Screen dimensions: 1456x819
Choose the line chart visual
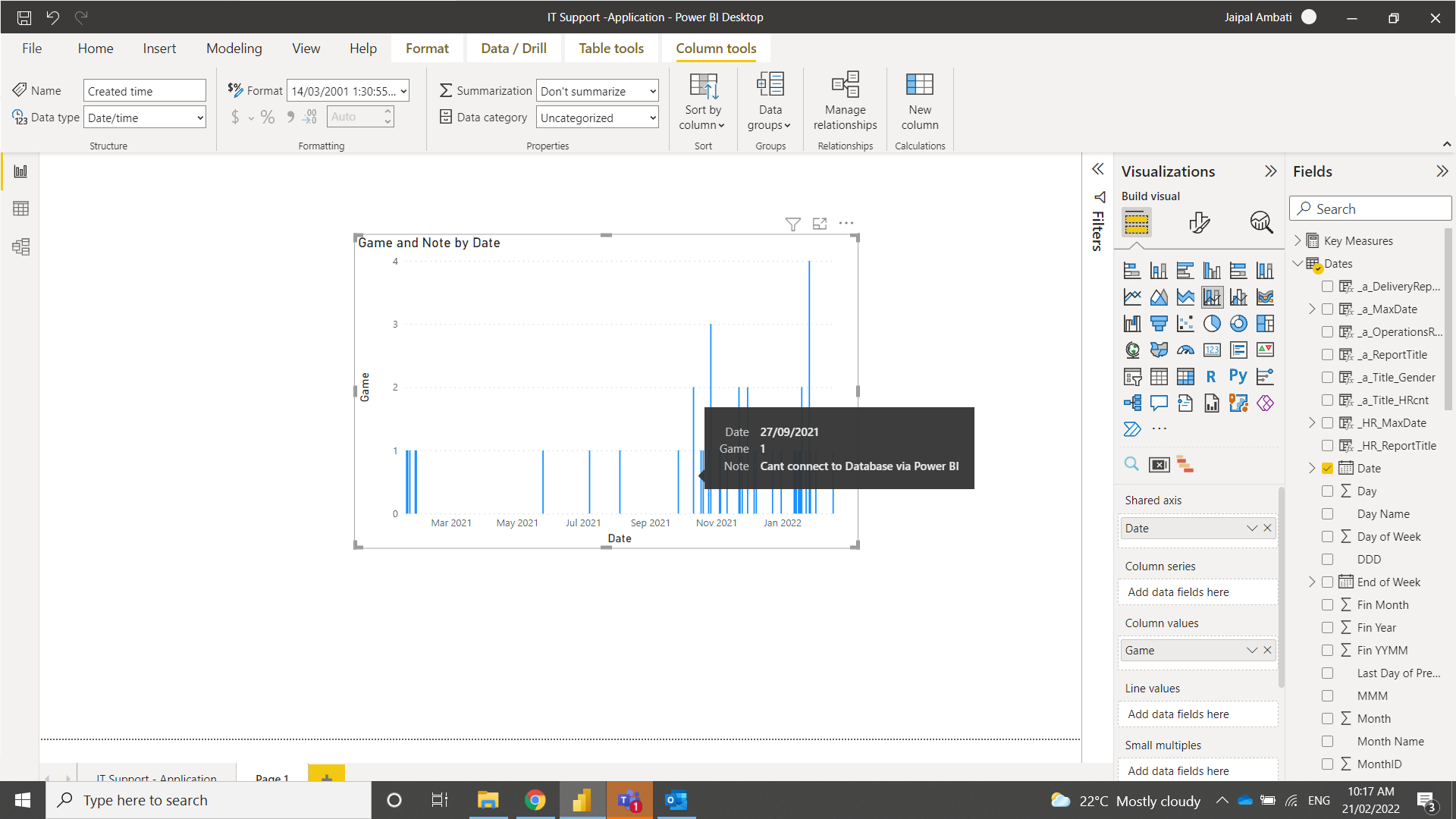[x=1132, y=297]
